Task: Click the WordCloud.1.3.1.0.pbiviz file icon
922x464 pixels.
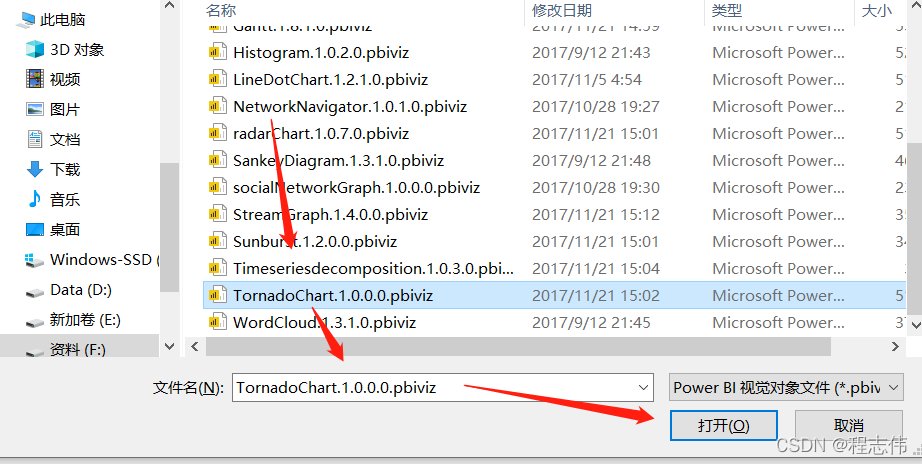Action: pos(218,322)
